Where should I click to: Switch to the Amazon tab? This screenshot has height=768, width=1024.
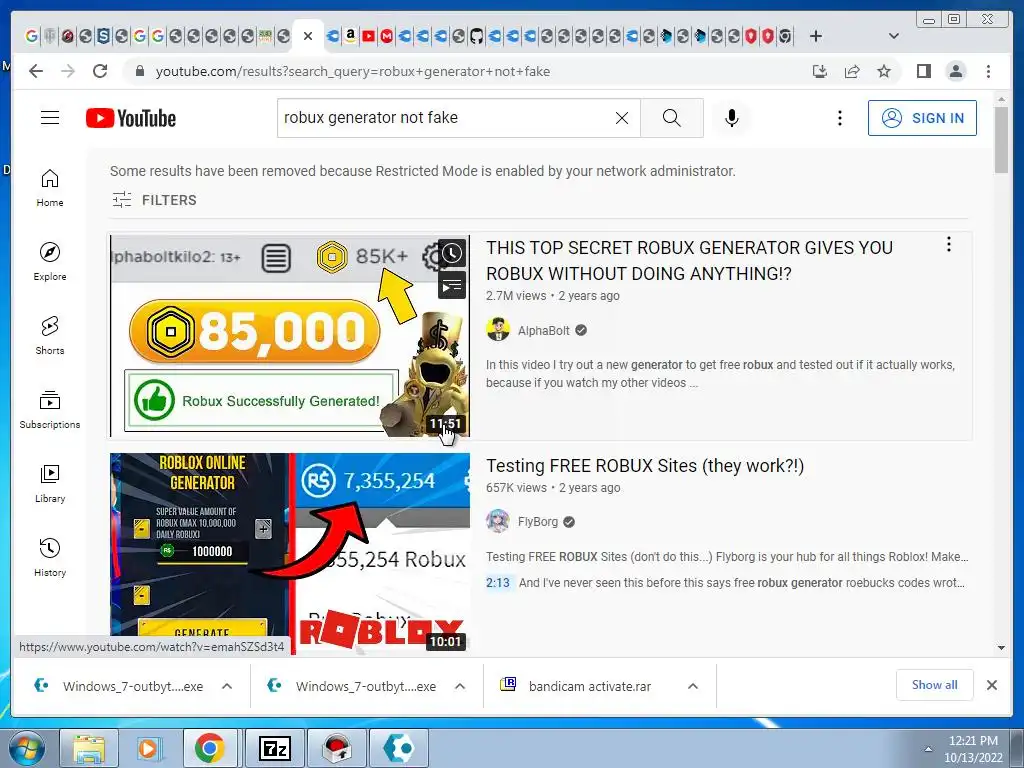[351, 36]
